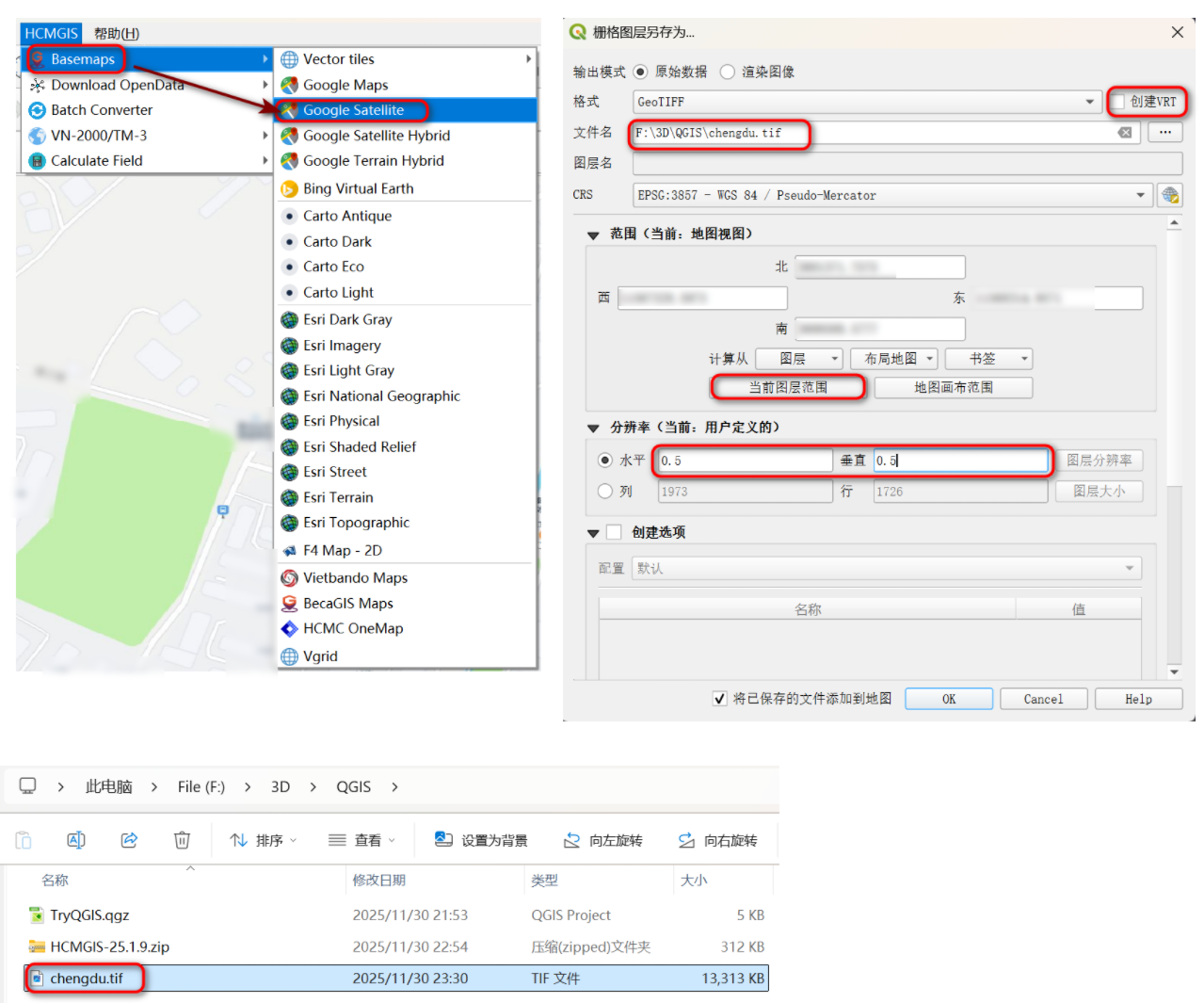
Task: Toggle the 创建VRT checkbox
Action: pos(1118,102)
